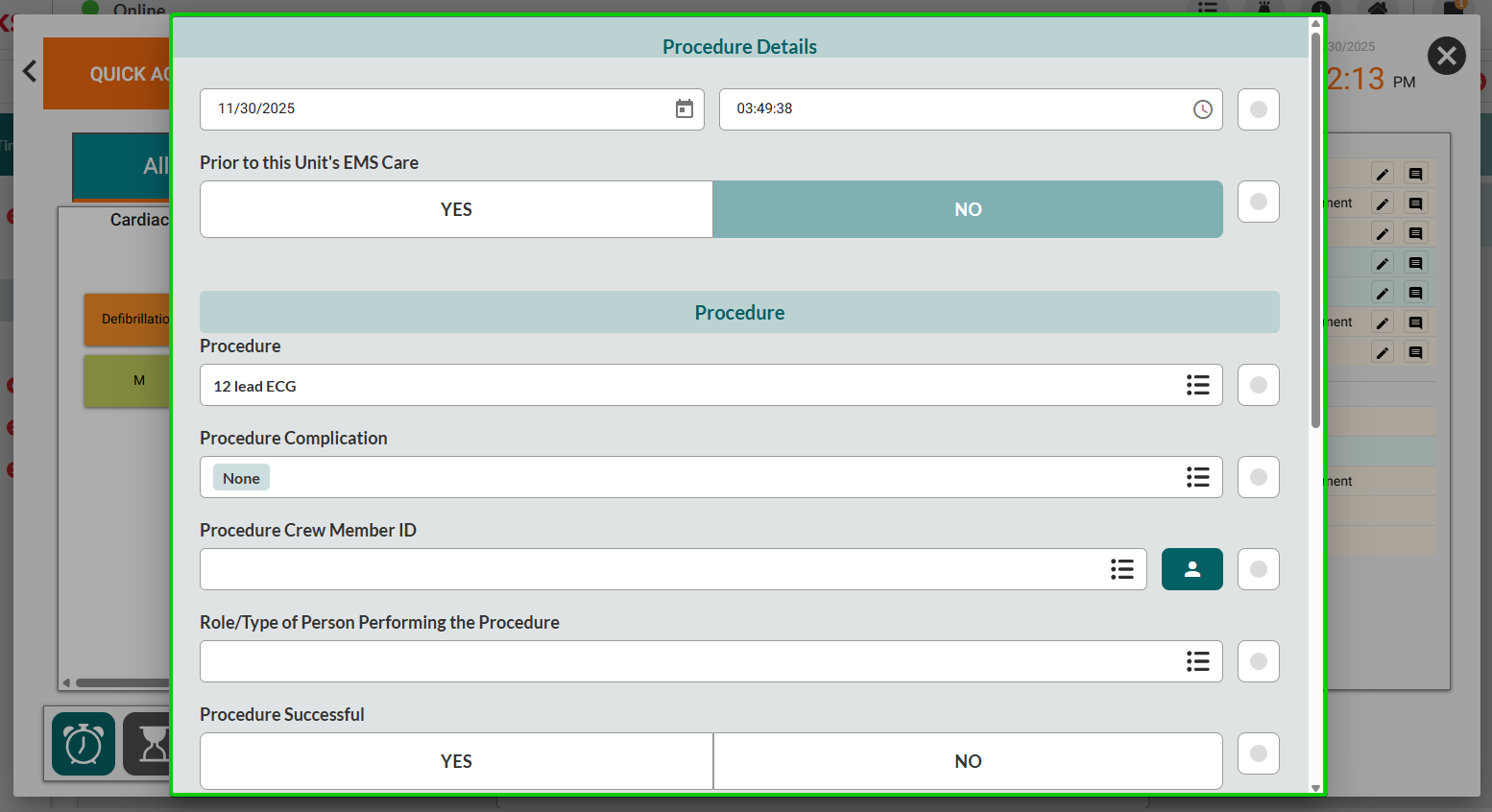Image resolution: width=1492 pixels, height=812 pixels.
Task: Close the panel with the X icon
Action: [x=1446, y=57]
